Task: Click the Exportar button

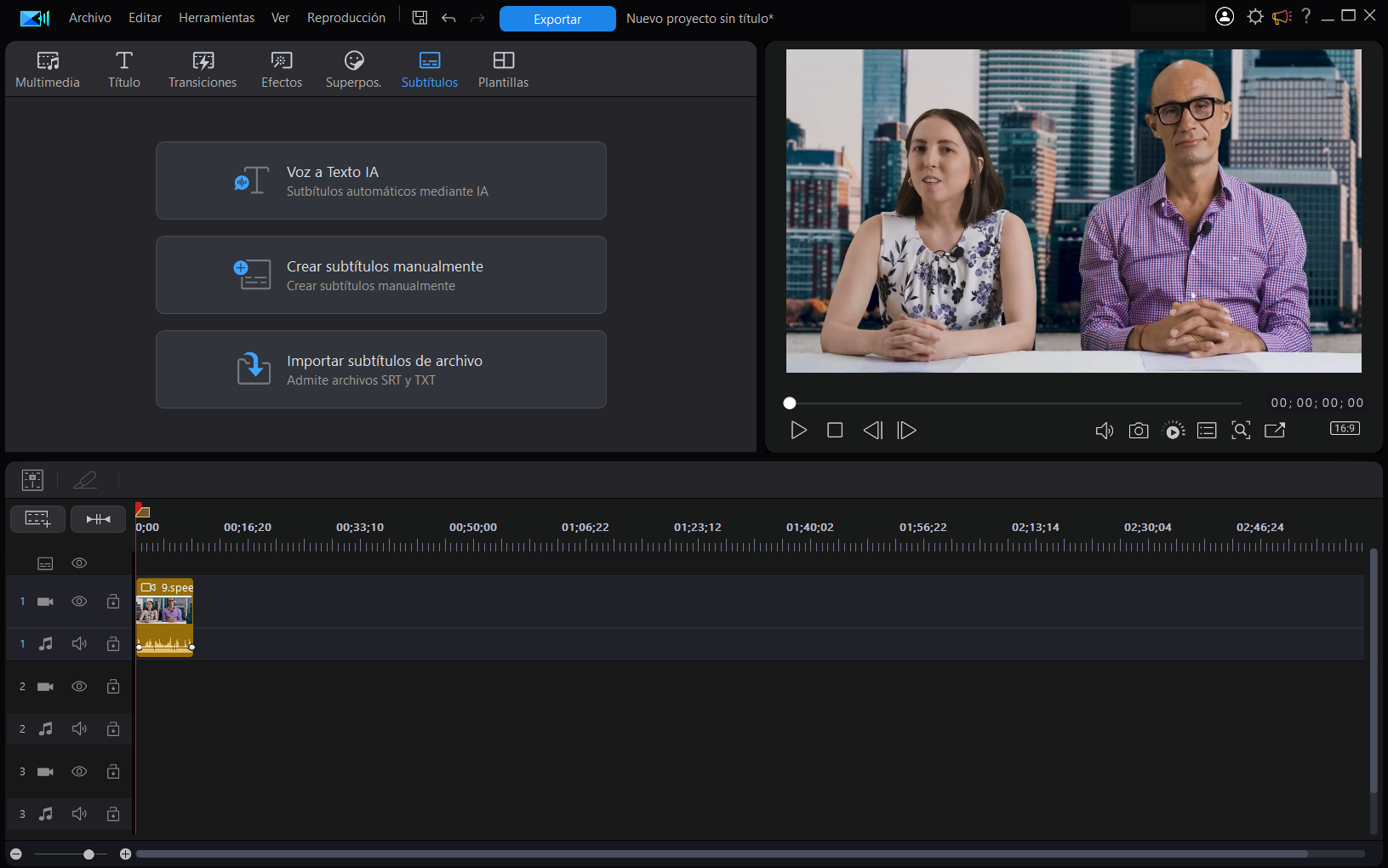Action: tap(557, 18)
